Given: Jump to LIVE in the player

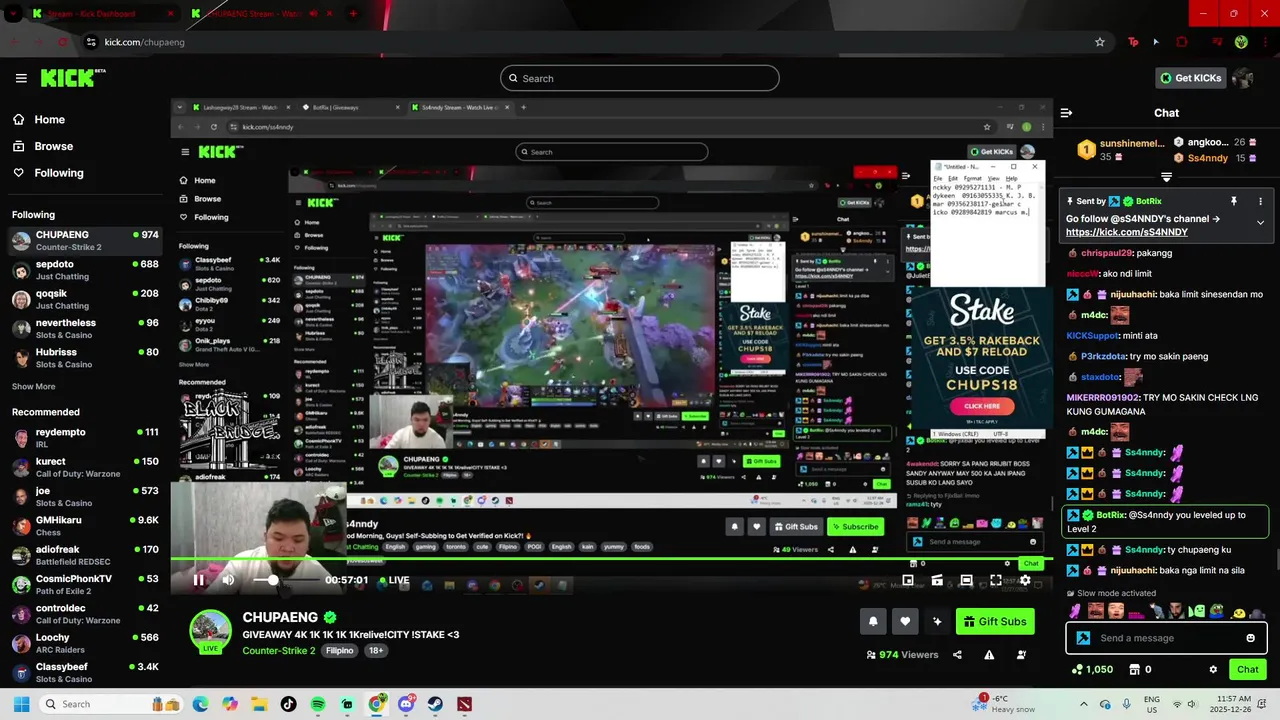Looking at the screenshot, I should click(x=395, y=580).
